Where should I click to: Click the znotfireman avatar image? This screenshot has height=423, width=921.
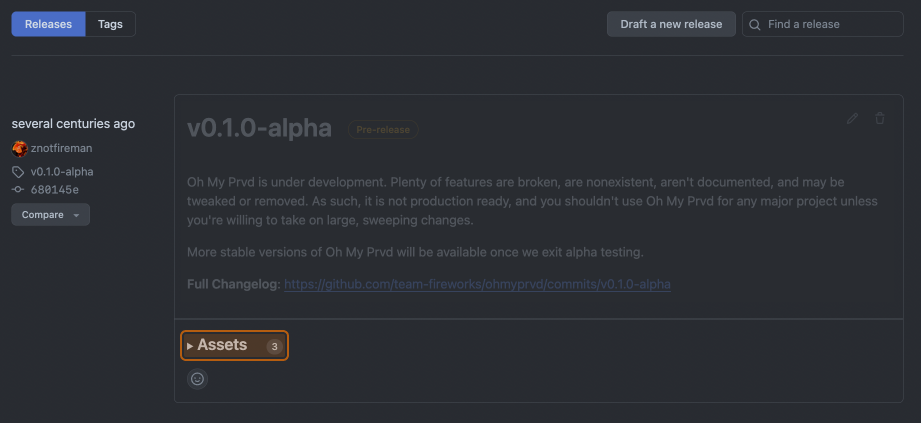[19, 148]
